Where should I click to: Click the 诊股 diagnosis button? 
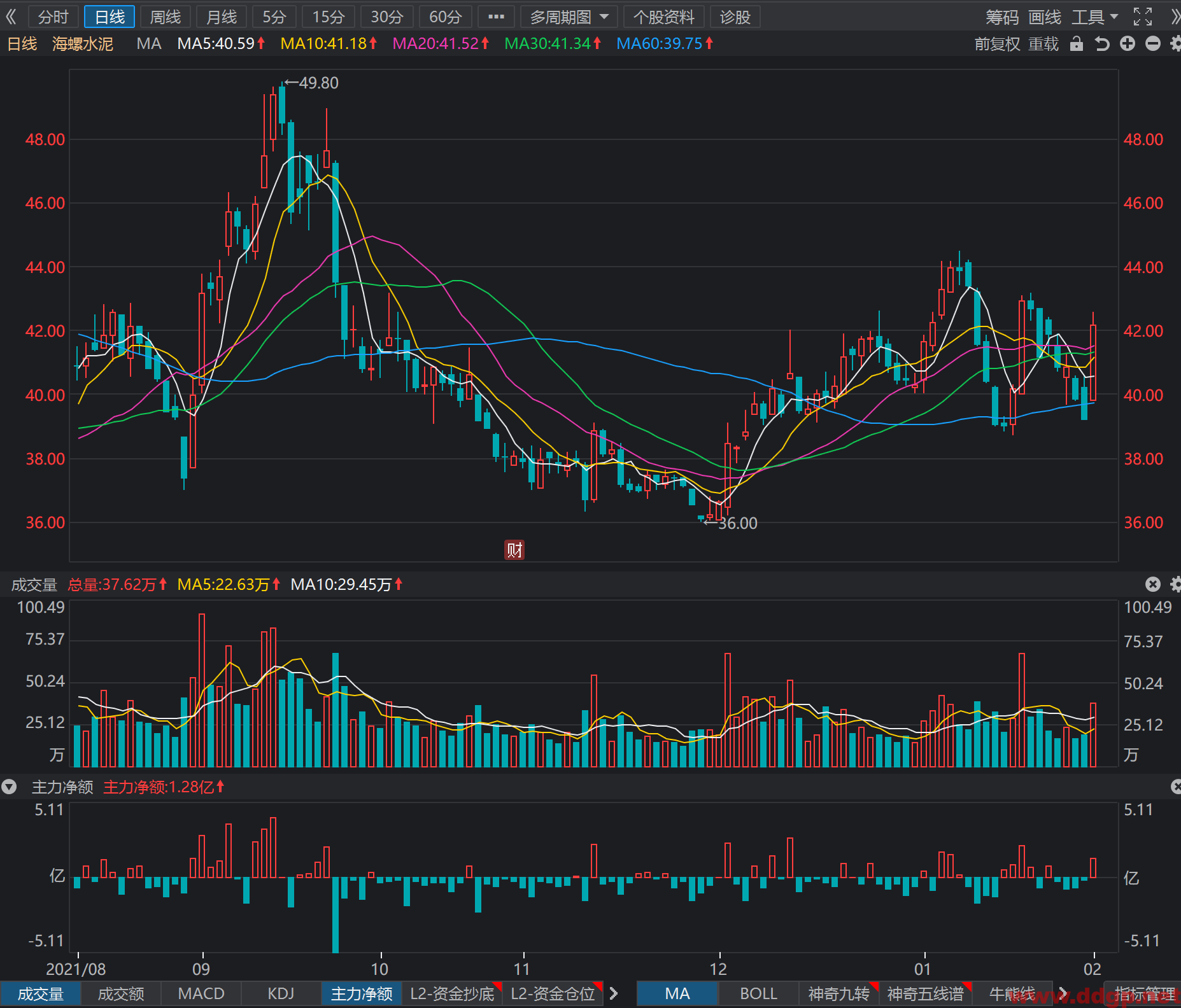click(x=735, y=17)
